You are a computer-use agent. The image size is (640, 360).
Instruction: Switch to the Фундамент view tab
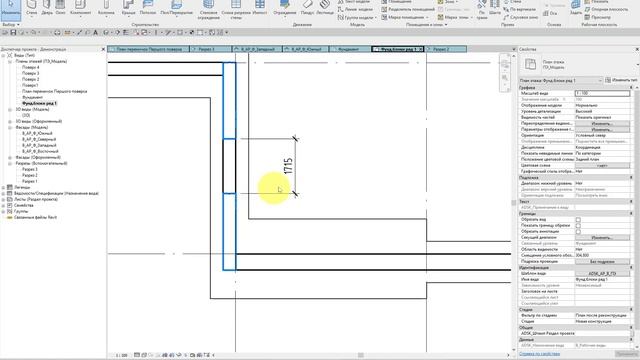(x=349, y=49)
